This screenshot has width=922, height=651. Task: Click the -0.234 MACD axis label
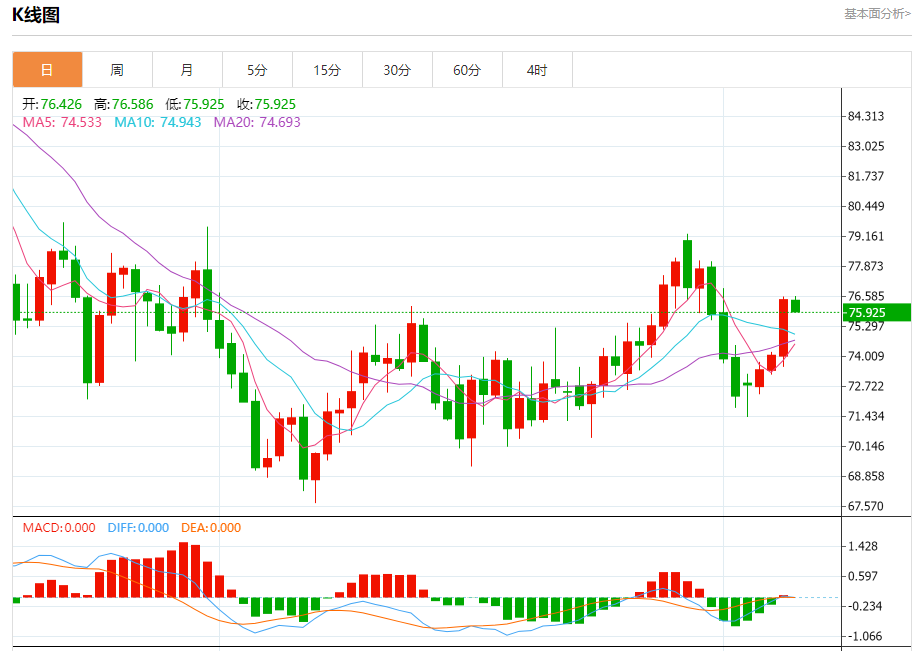click(863, 606)
